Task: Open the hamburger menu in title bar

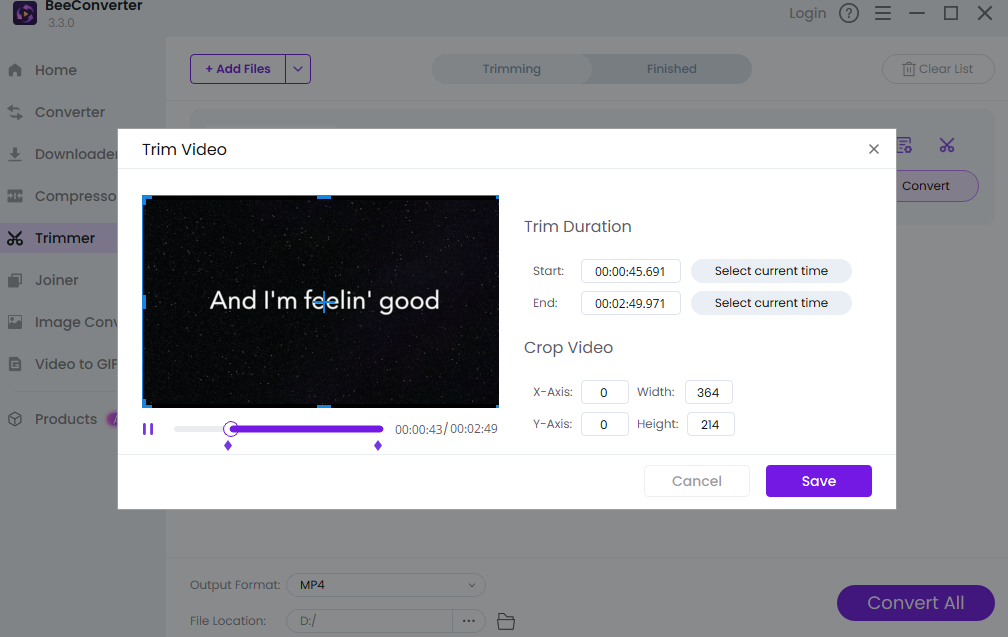Action: (882, 13)
